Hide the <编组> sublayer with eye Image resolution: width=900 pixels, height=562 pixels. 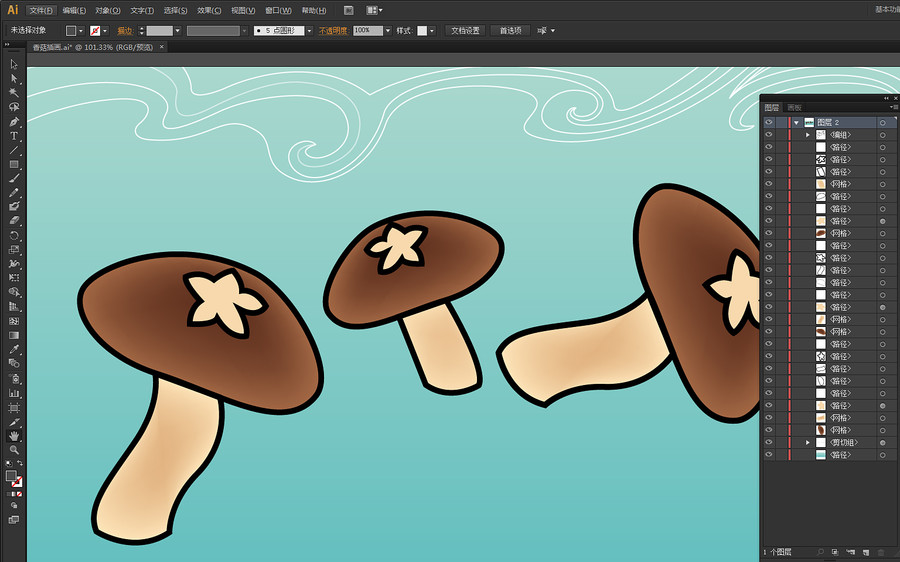pos(769,135)
